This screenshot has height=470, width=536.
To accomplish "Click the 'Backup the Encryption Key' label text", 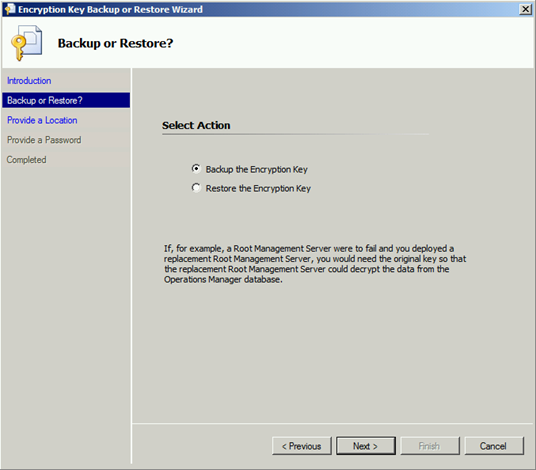I will point(256,170).
